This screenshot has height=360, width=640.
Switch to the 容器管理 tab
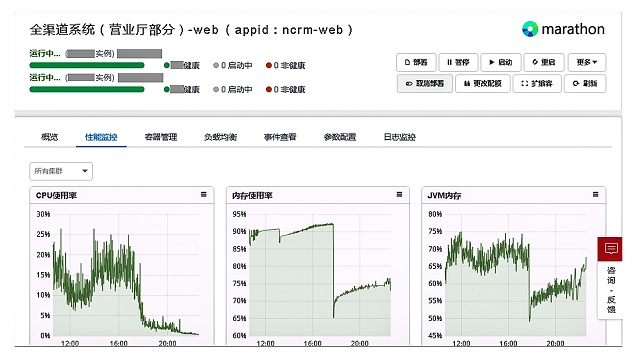[161, 137]
